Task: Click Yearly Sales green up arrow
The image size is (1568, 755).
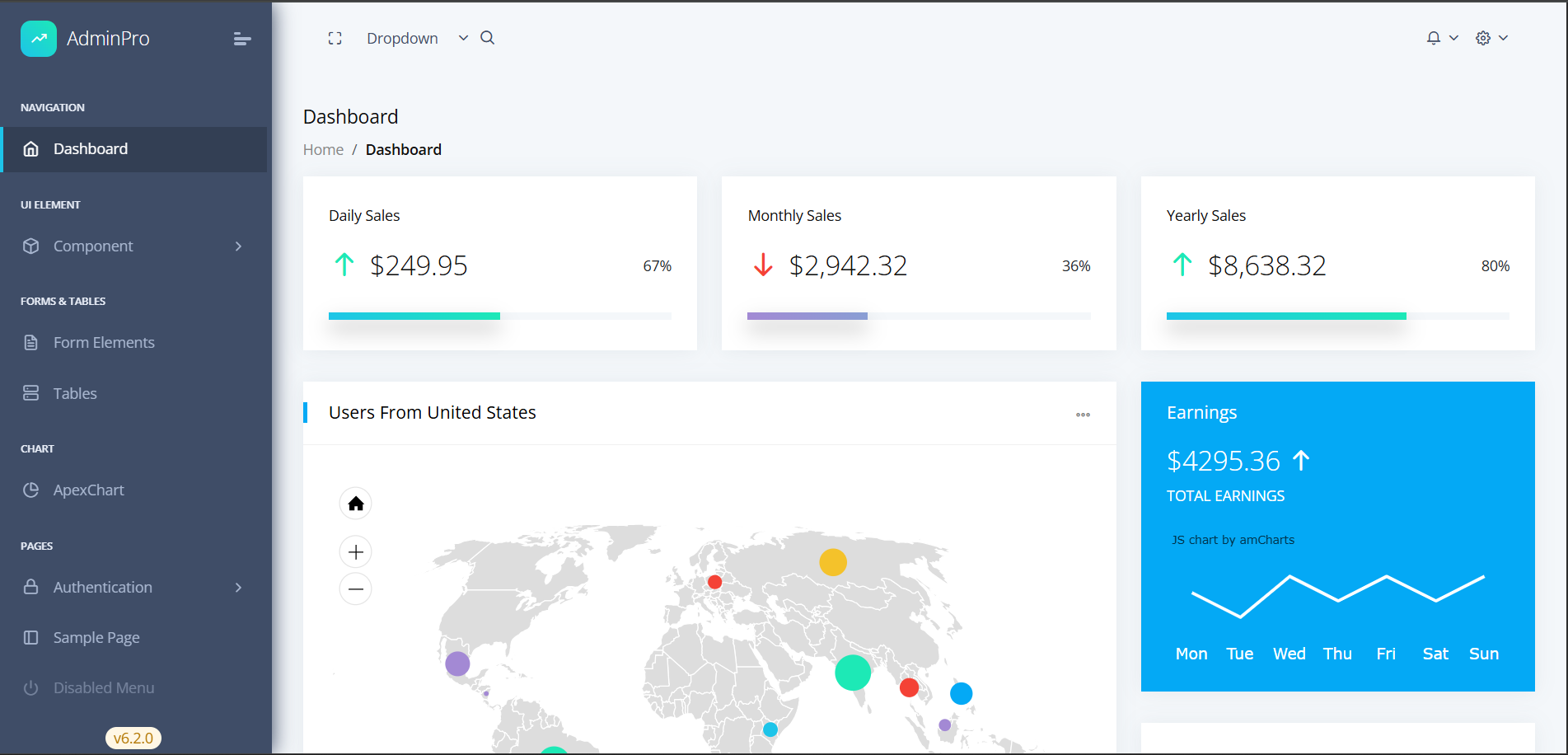Action: click(1182, 265)
